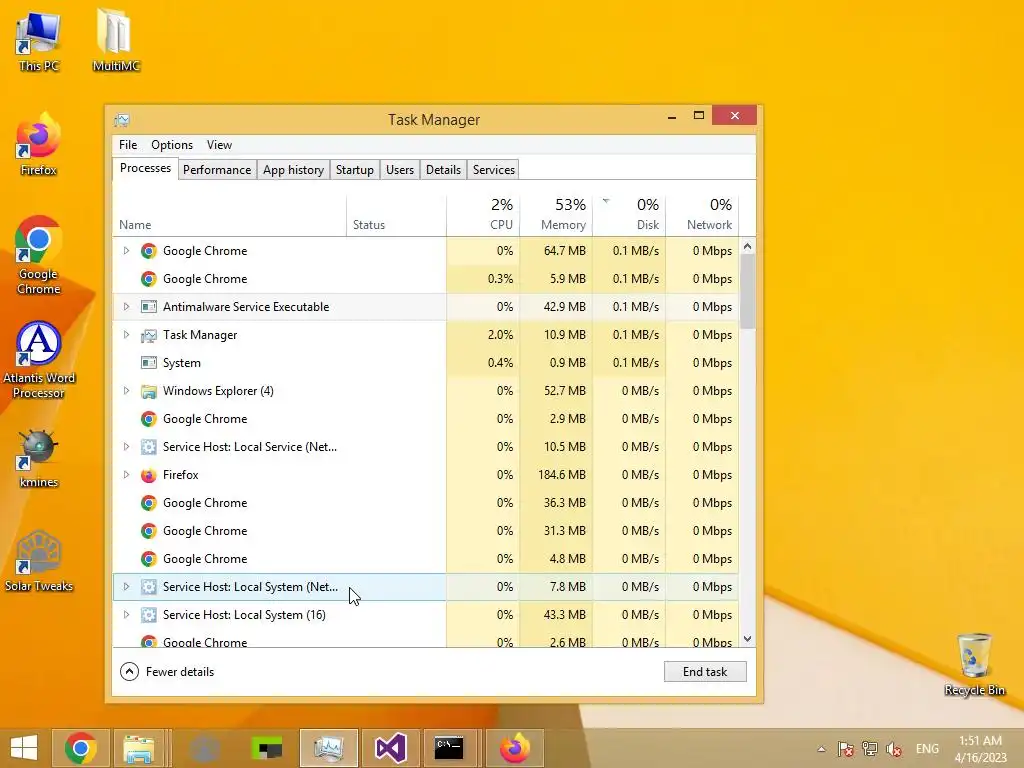Select Google Chrome process using 2.9 MB
The height and width of the screenshot is (768, 1024).
[426, 419]
